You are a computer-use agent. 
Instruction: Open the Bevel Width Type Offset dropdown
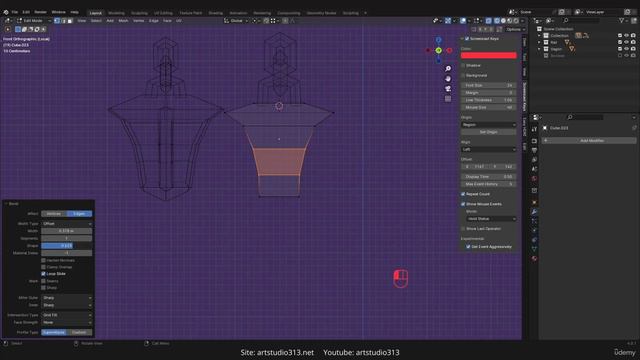click(67, 224)
